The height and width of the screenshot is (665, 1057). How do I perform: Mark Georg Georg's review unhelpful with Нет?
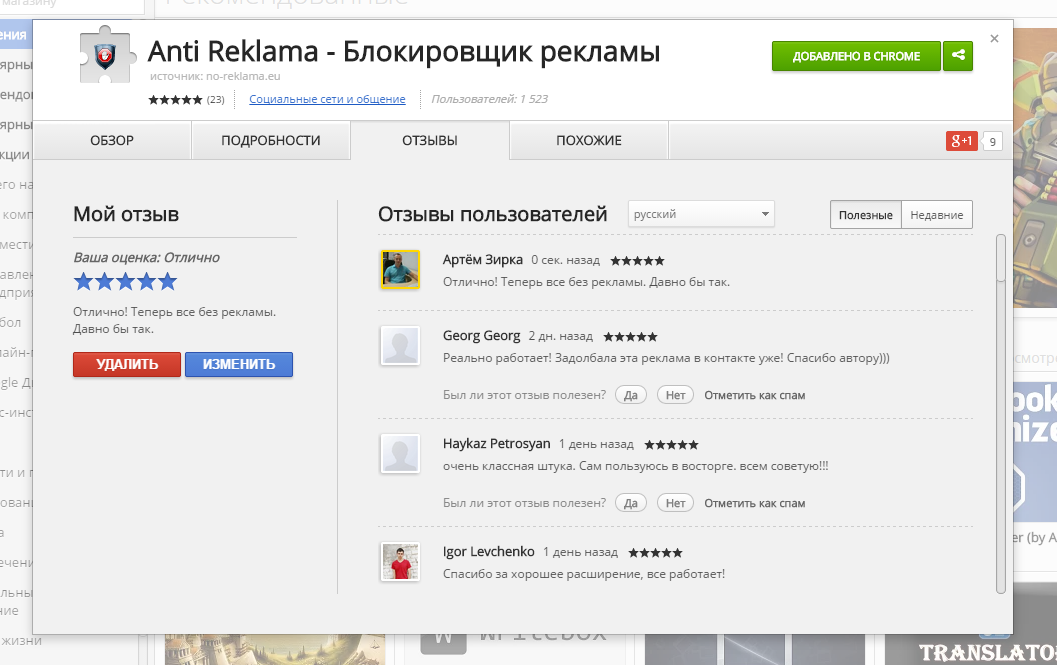[675, 395]
